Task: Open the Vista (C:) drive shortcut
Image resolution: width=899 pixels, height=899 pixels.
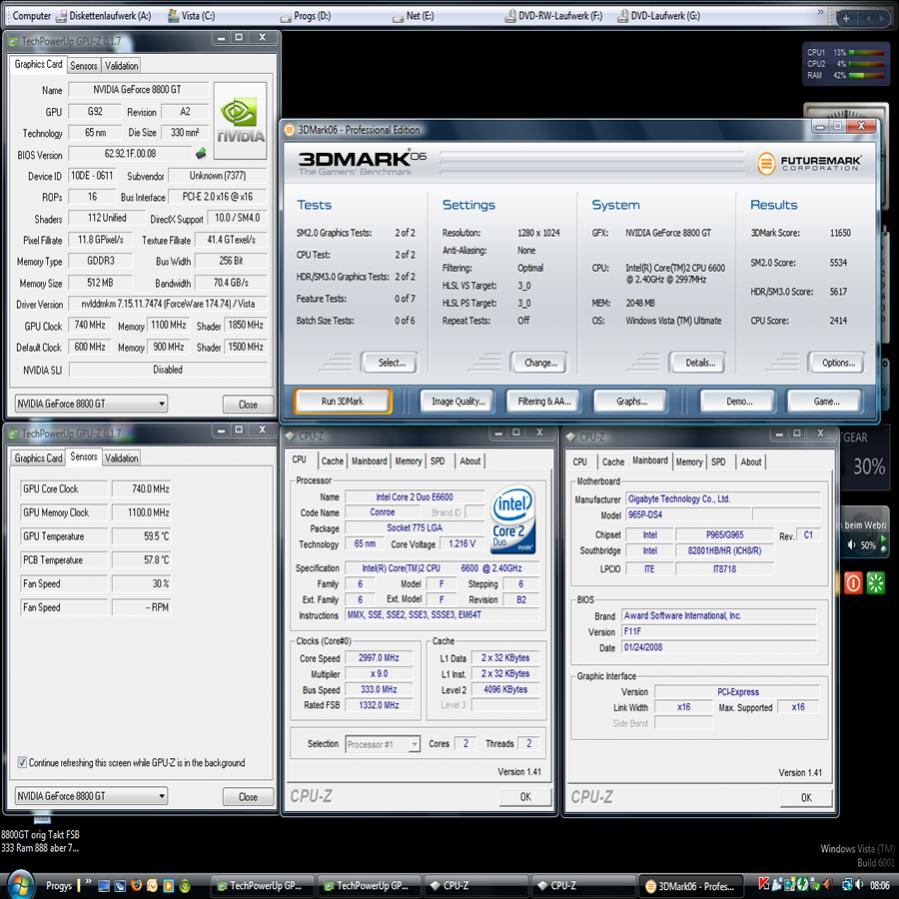Action: [191, 16]
